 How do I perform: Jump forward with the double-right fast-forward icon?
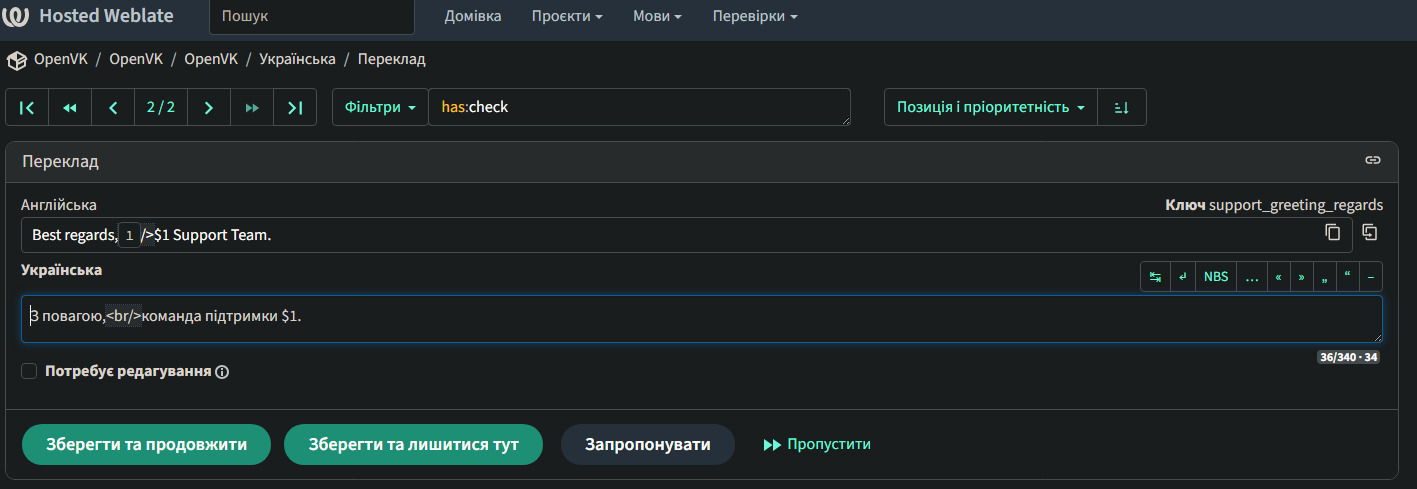click(x=252, y=107)
